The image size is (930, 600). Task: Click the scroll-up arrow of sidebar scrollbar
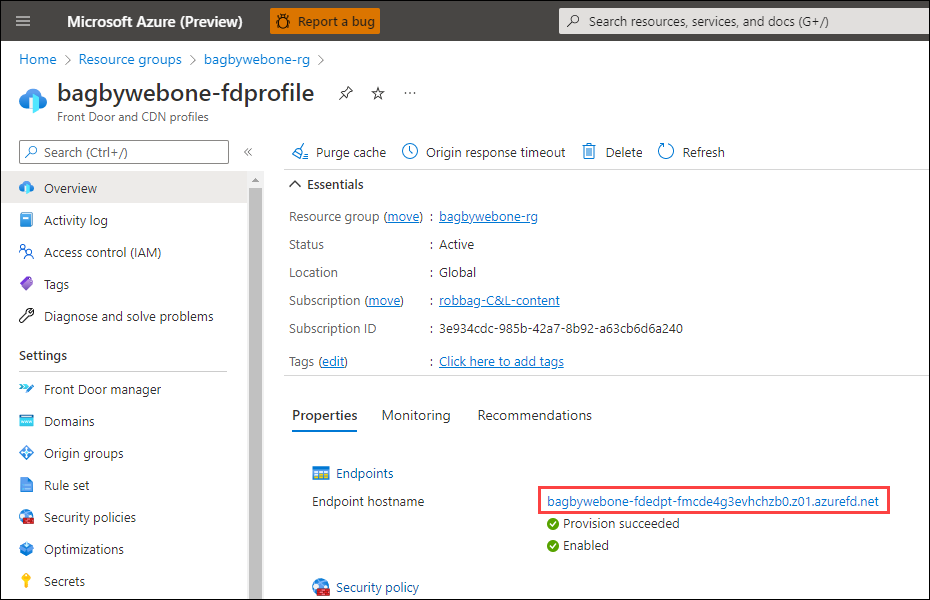click(256, 180)
